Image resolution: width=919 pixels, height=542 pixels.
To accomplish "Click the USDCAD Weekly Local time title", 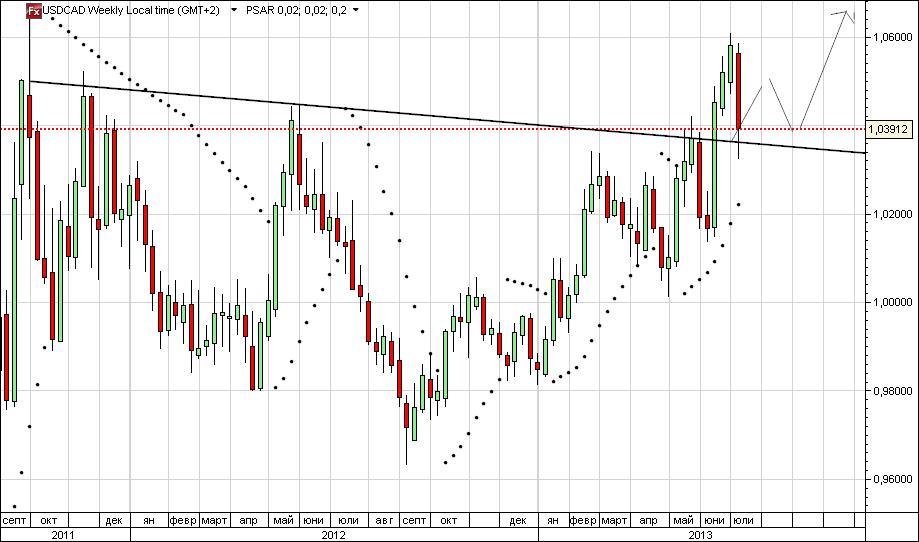I will click(131, 10).
